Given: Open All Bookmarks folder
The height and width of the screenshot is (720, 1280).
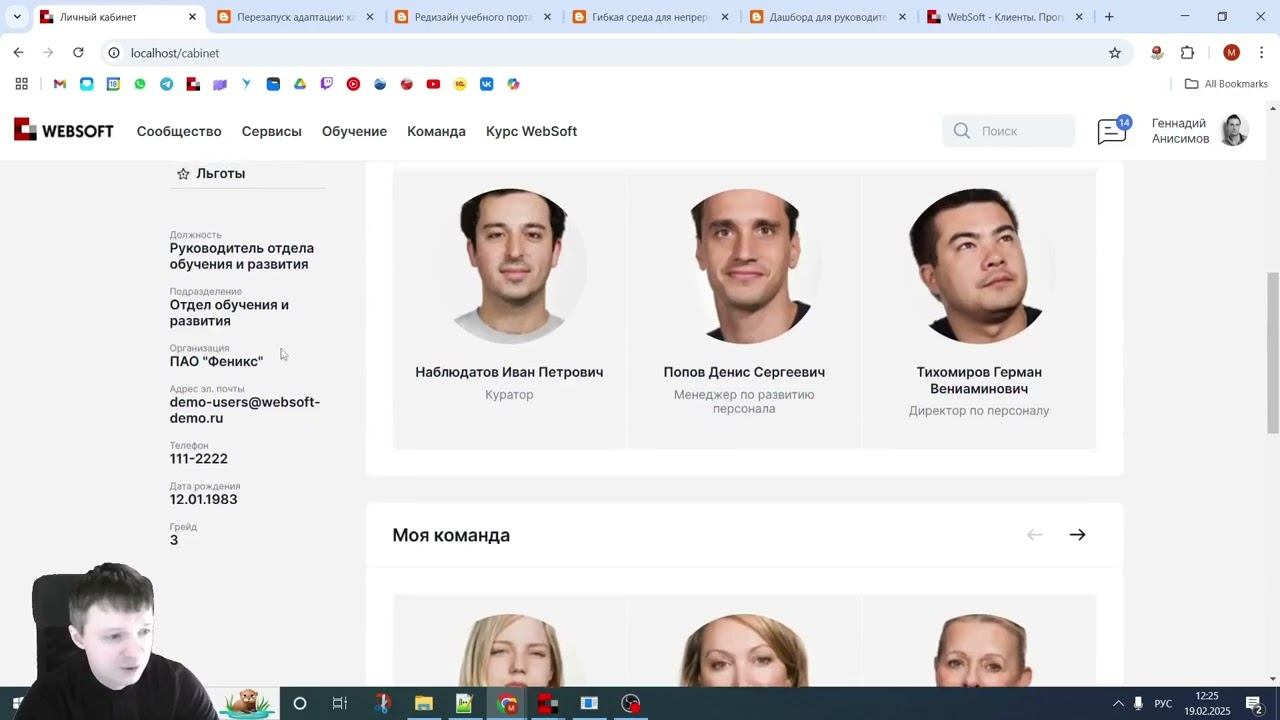Looking at the screenshot, I should point(1226,84).
